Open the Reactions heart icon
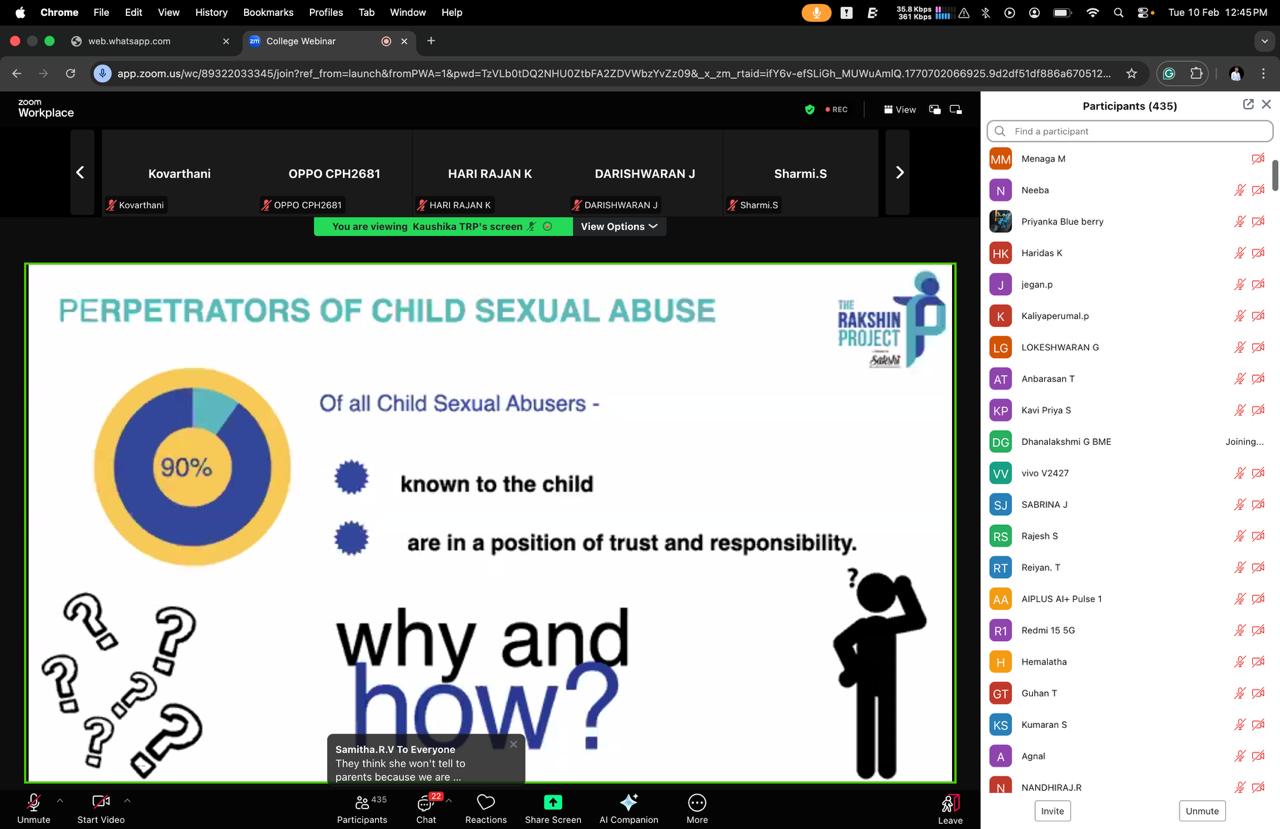Viewport: 1280px width, 829px height. click(486, 802)
